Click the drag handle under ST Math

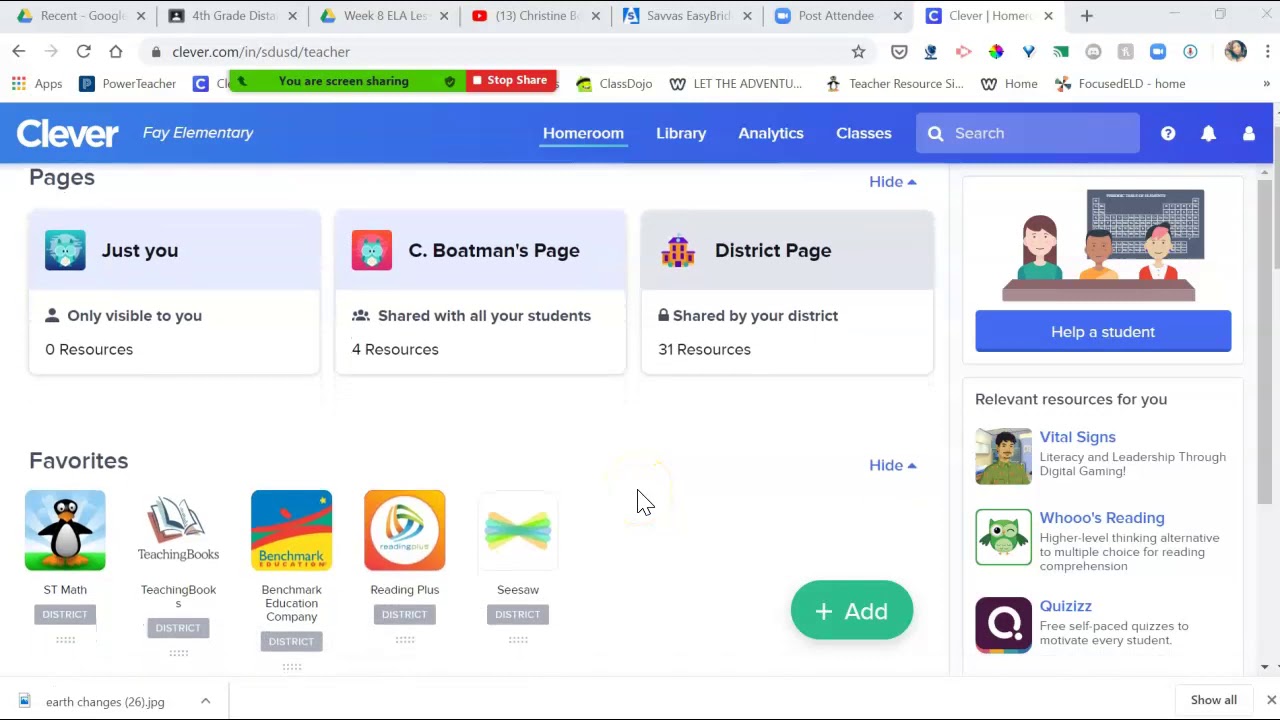[x=65, y=640]
